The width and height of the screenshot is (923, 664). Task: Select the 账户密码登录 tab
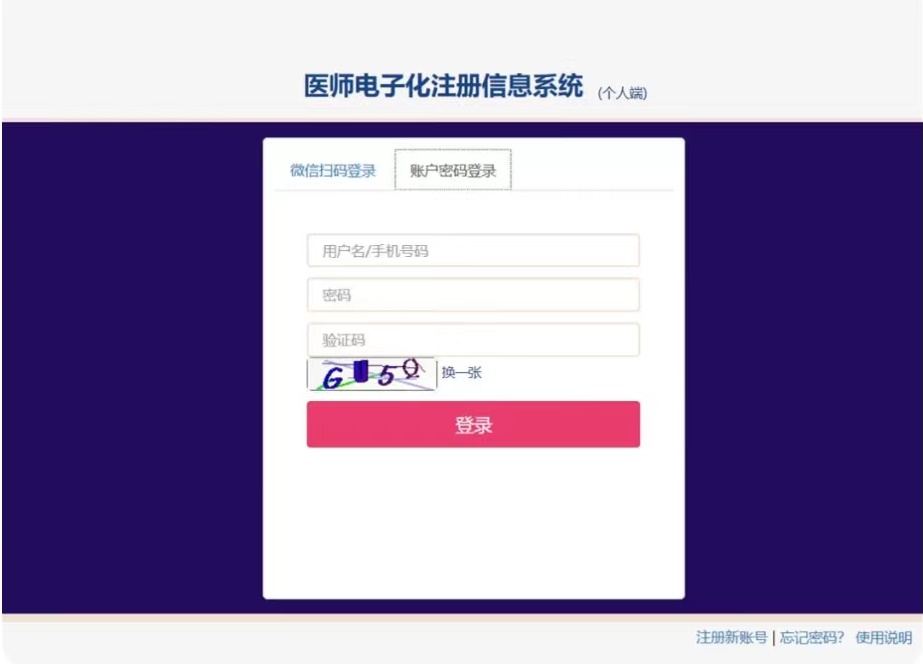pos(453,170)
